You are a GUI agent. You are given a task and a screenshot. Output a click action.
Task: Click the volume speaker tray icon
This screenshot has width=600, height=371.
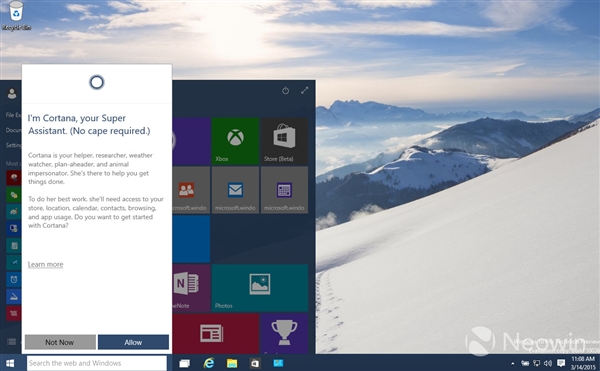tap(548, 363)
